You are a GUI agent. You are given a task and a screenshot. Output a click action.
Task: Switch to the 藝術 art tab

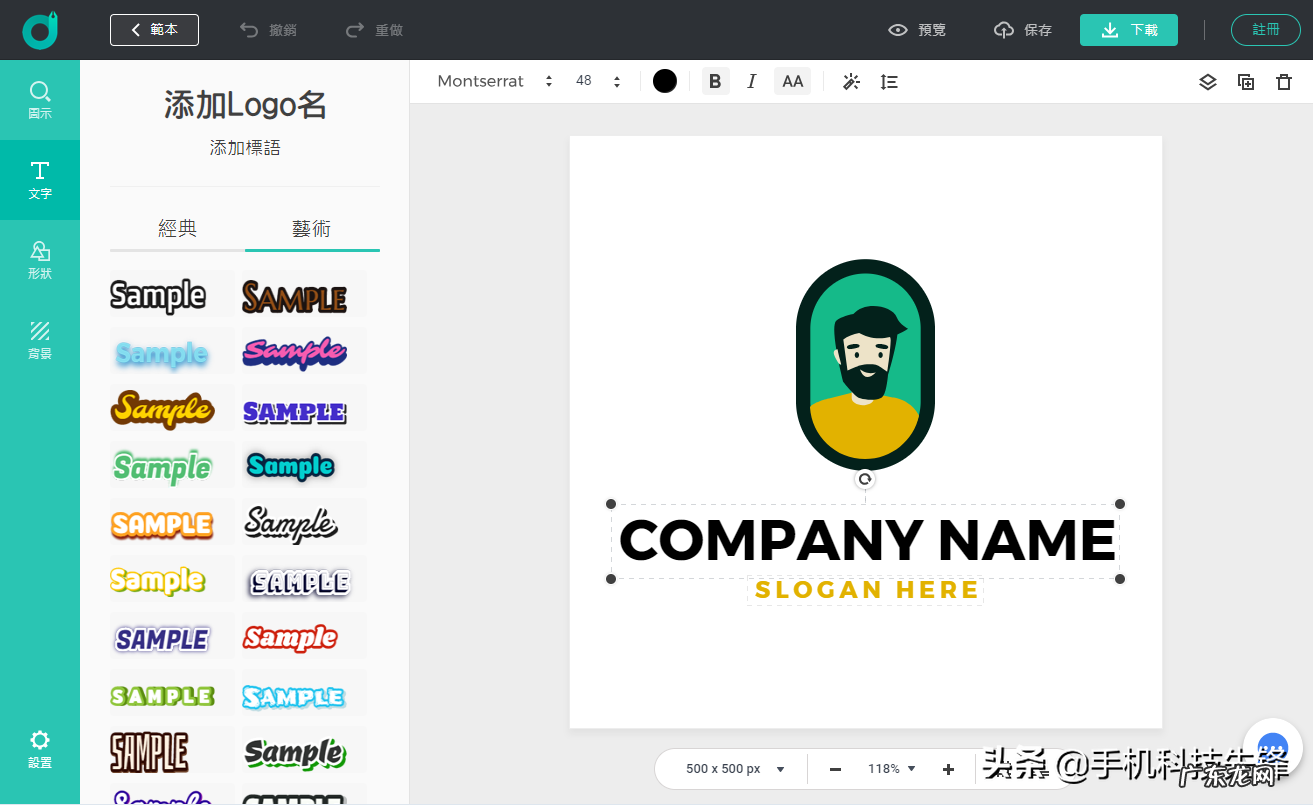pos(312,229)
